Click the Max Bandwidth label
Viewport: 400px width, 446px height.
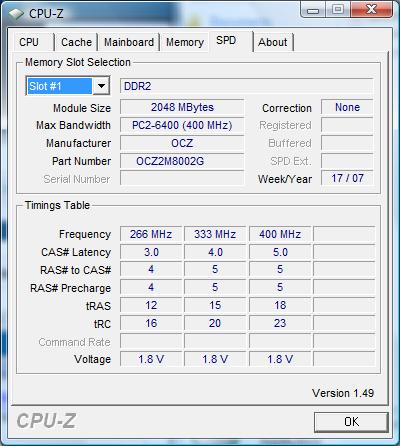tap(73, 125)
